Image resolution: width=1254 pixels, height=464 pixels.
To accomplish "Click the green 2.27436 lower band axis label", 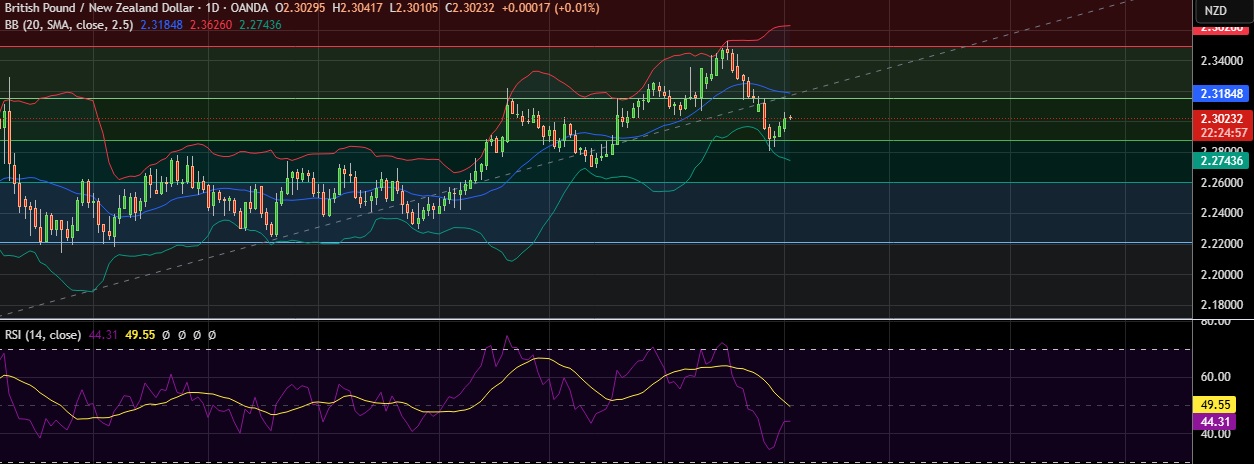I will [1223, 160].
